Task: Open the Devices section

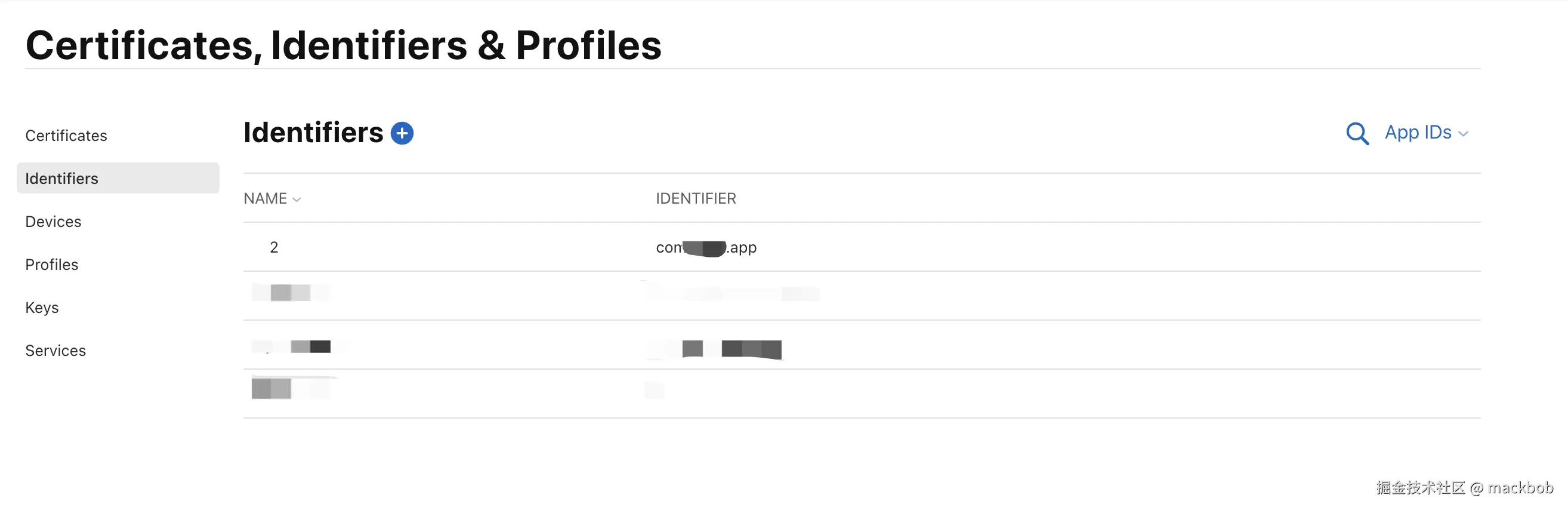Action: point(53,221)
